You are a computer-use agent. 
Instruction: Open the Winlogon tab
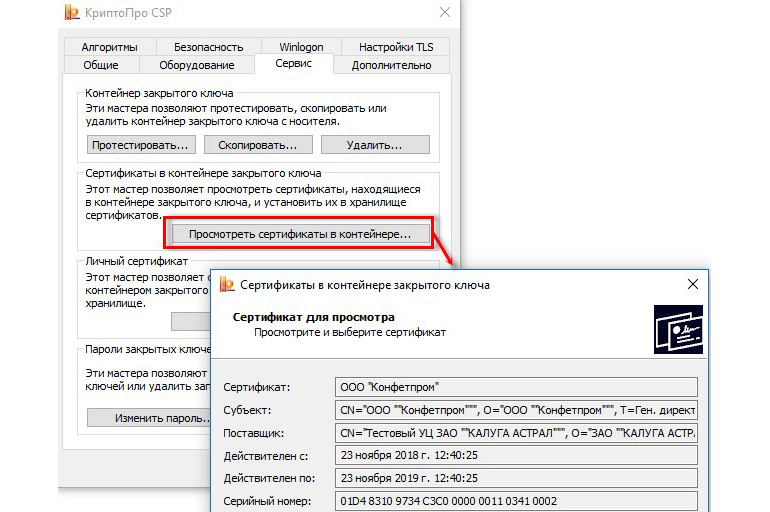pyautogui.click(x=301, y=47)
